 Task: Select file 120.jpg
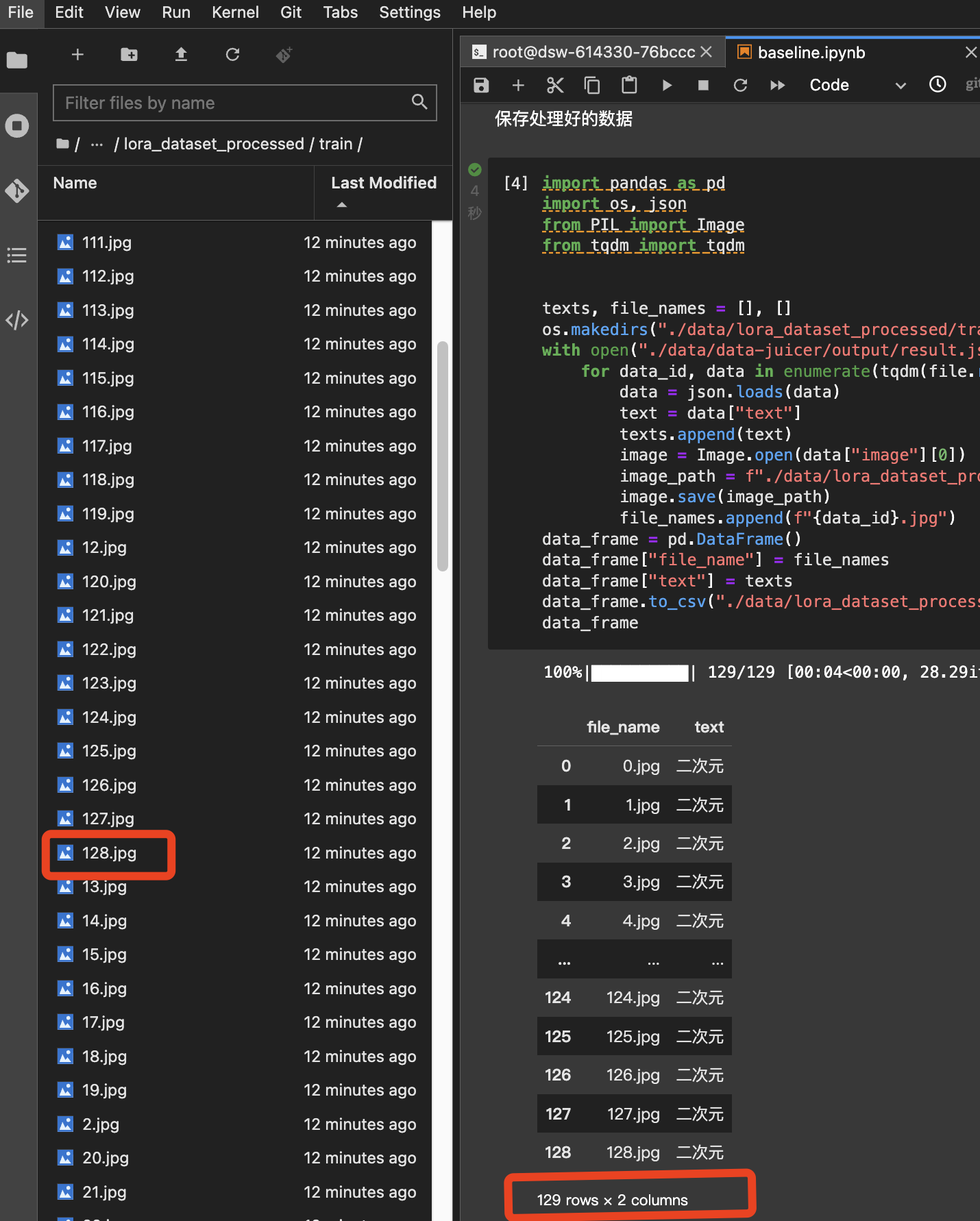click(235, 582)
